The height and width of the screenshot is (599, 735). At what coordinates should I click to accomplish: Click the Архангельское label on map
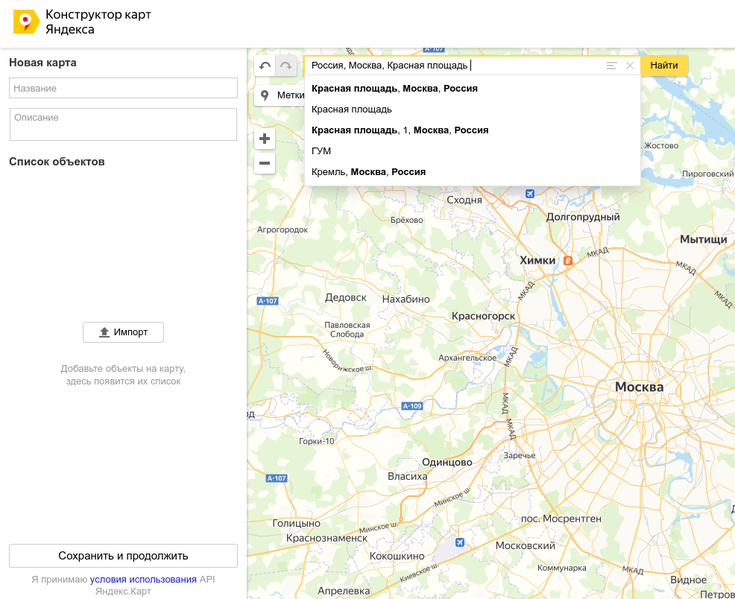tap(467, 358)
